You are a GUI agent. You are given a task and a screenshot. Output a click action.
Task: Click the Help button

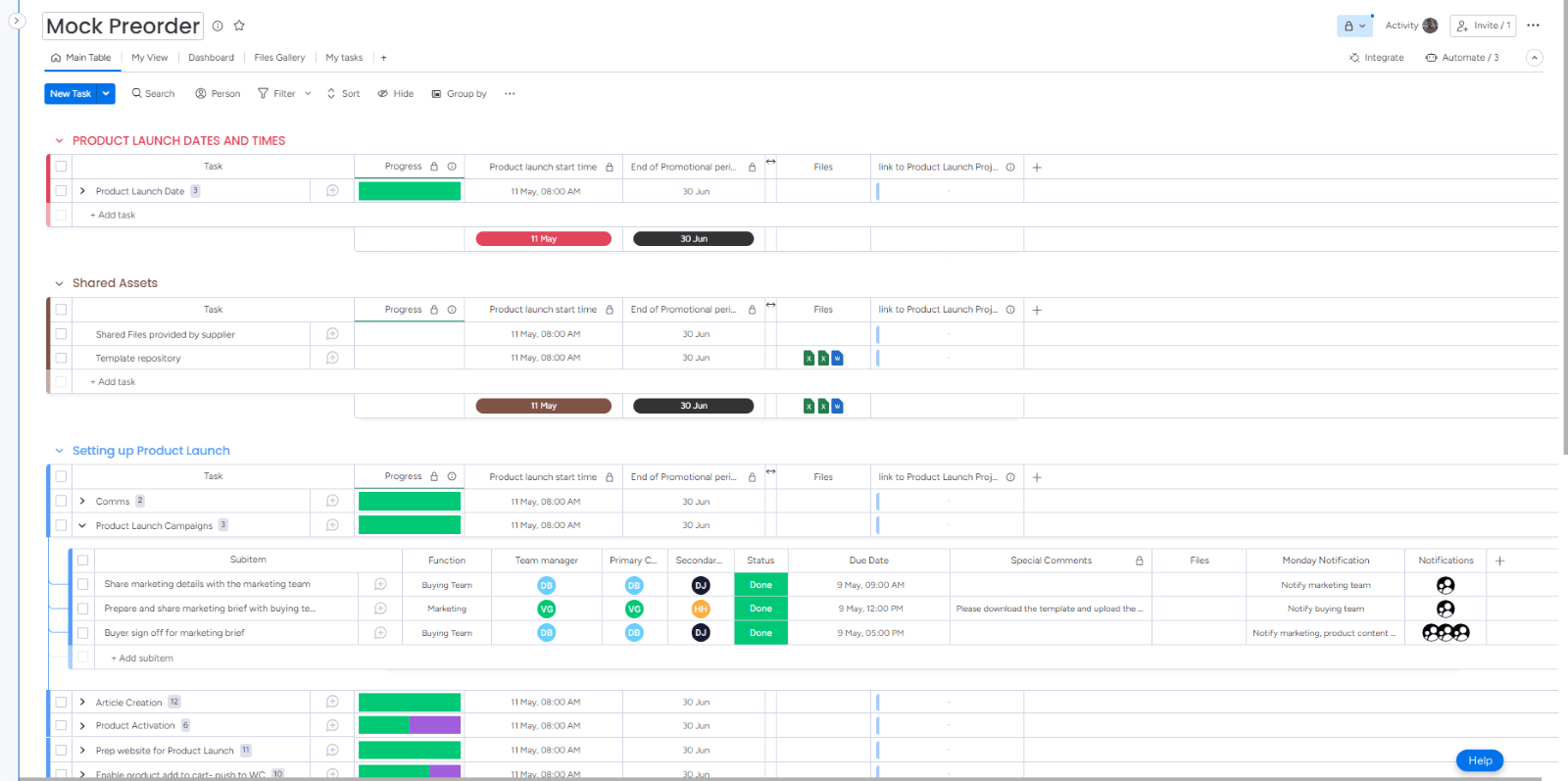[x=1479, y=760]
